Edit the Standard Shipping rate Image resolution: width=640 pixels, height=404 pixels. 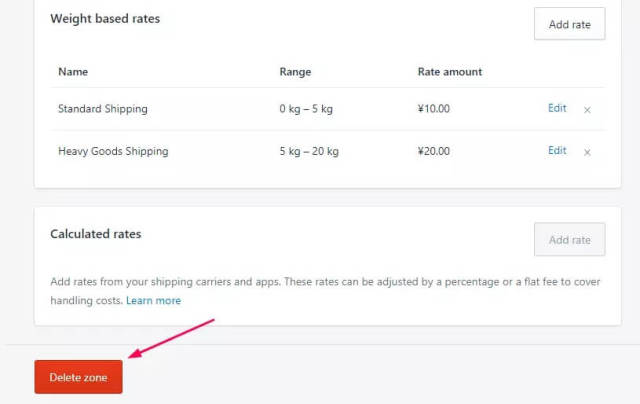(x=557, y=108)
